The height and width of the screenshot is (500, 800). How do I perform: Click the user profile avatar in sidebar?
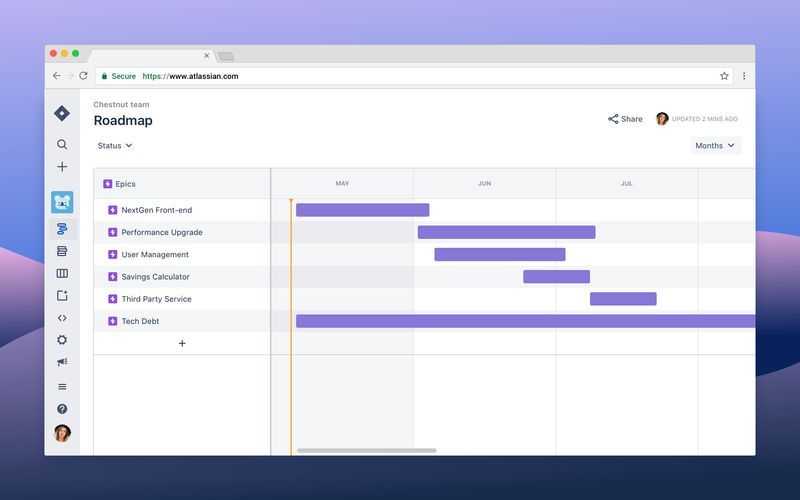click(x=62, y=433)
